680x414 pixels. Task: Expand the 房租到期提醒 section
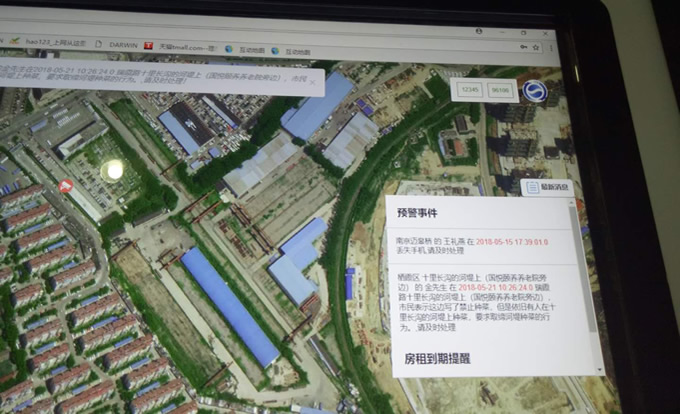436,358
